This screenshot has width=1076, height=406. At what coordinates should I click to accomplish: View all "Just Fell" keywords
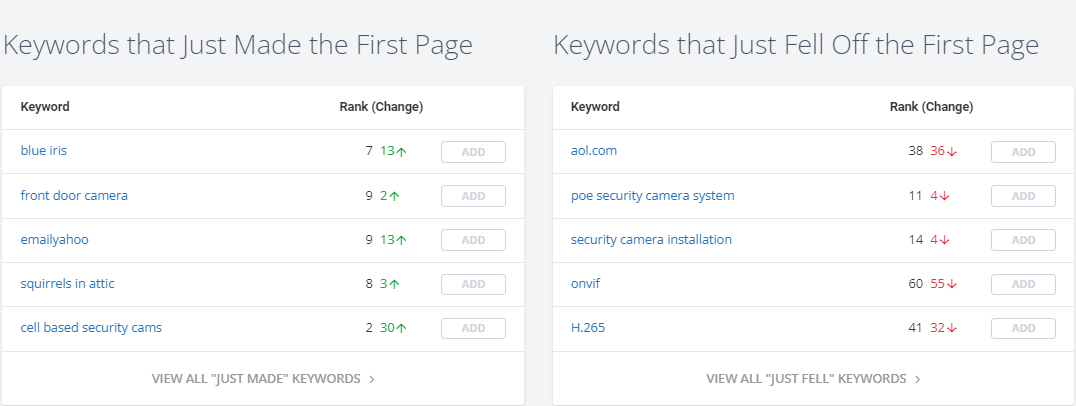(x=814, y=379)
